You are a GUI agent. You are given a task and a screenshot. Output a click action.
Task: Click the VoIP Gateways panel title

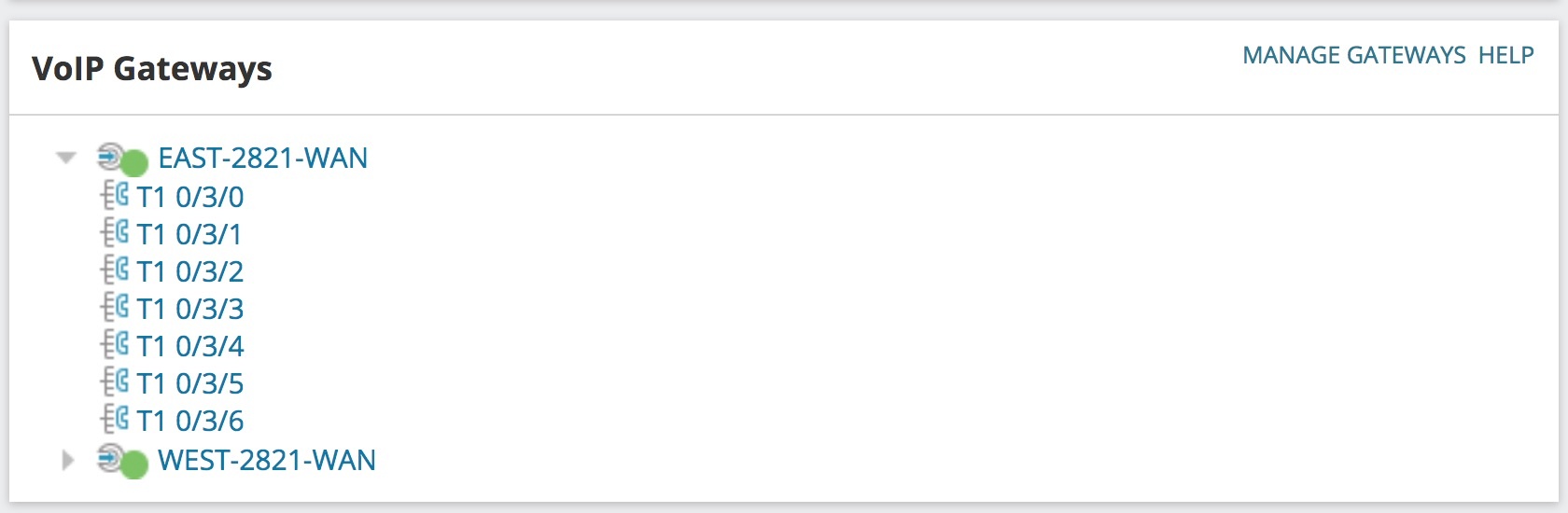click(152, 69)
